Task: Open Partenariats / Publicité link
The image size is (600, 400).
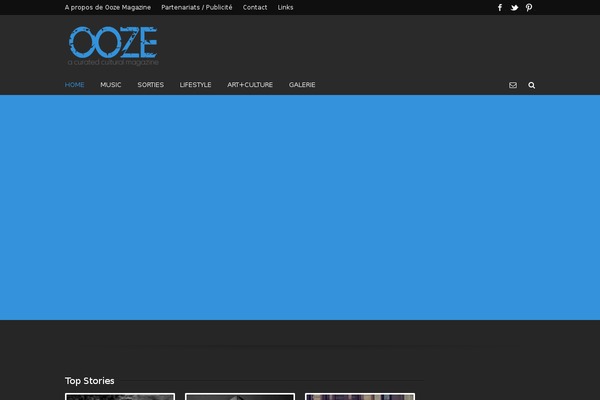Action: point(197,7)
